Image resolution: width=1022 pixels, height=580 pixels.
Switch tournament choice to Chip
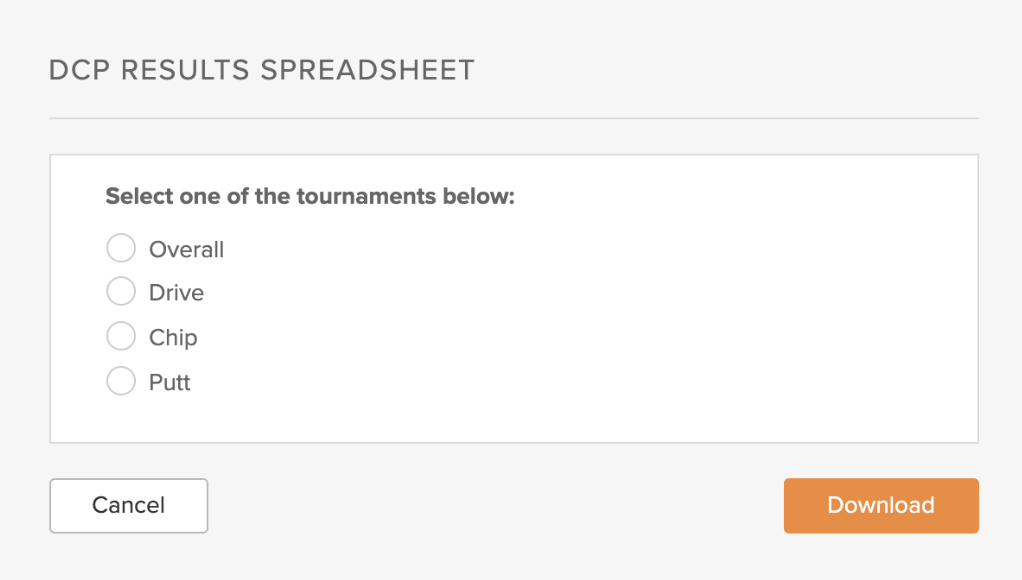pos(121,336)
